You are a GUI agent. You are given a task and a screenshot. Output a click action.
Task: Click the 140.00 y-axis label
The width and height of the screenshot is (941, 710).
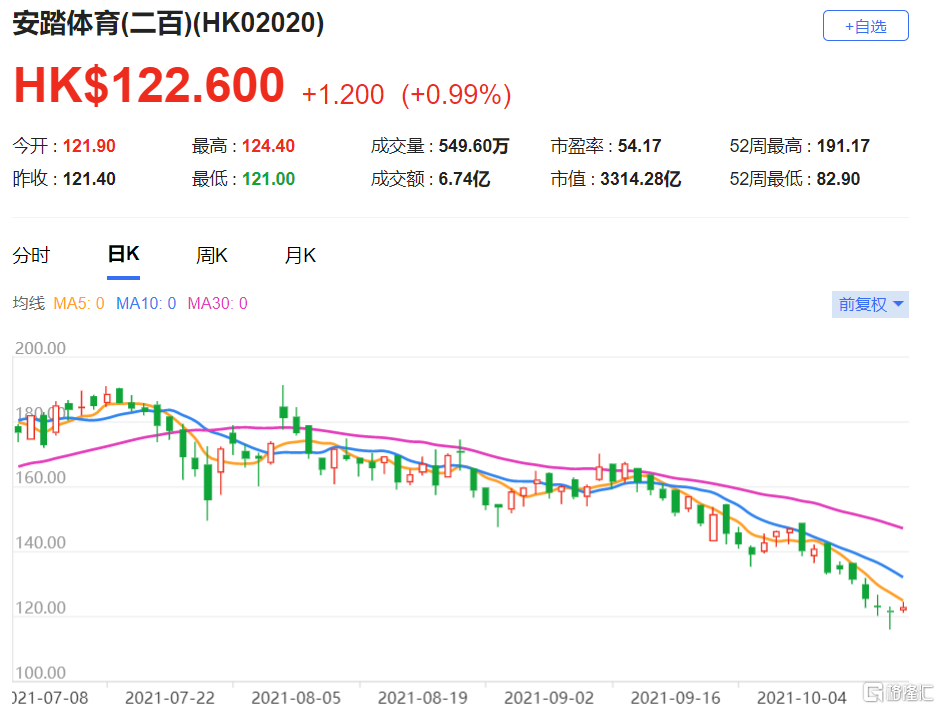[x=40, y=543]
